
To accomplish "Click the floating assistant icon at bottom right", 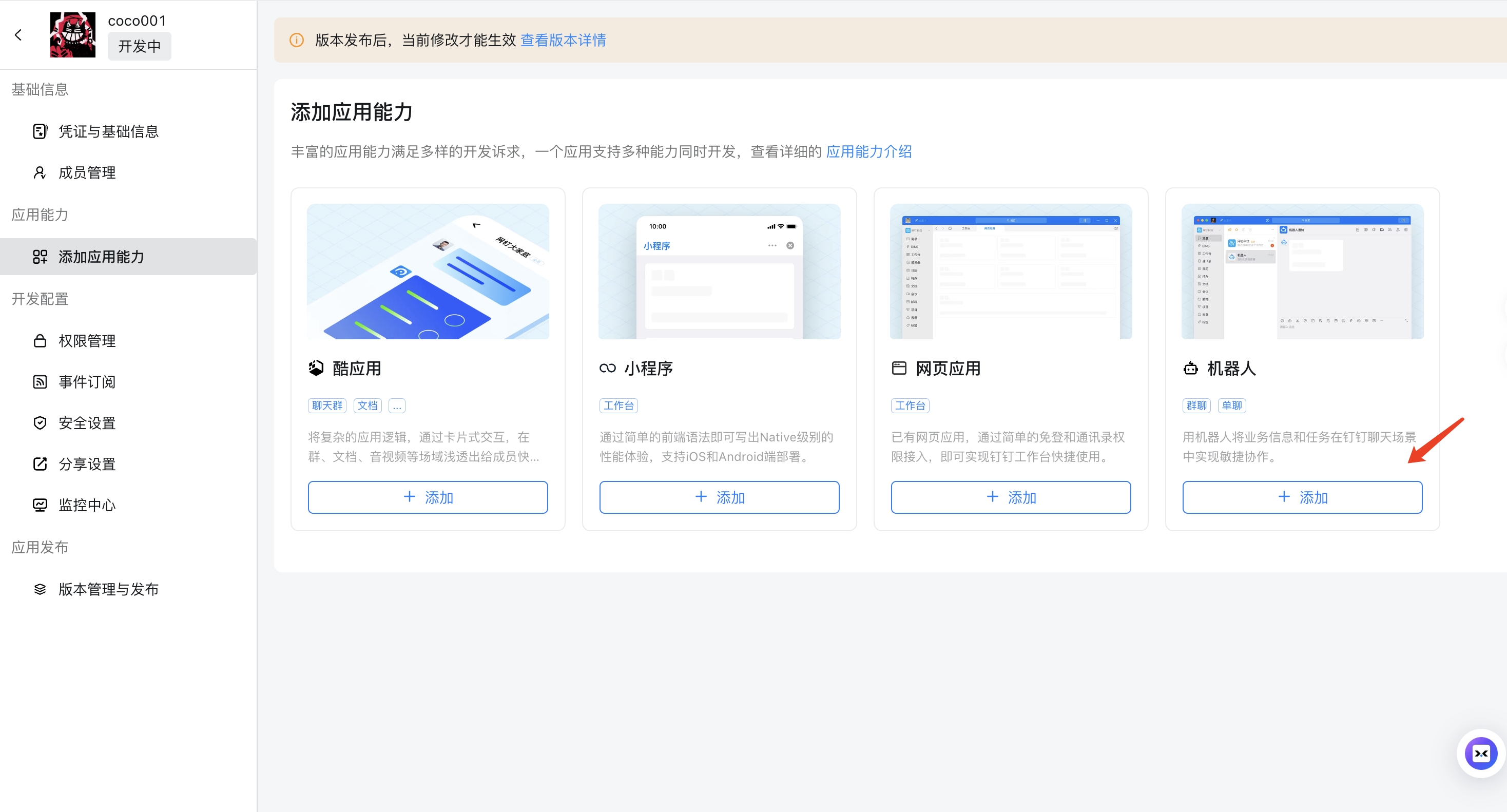I will (x=1481, y=753).
